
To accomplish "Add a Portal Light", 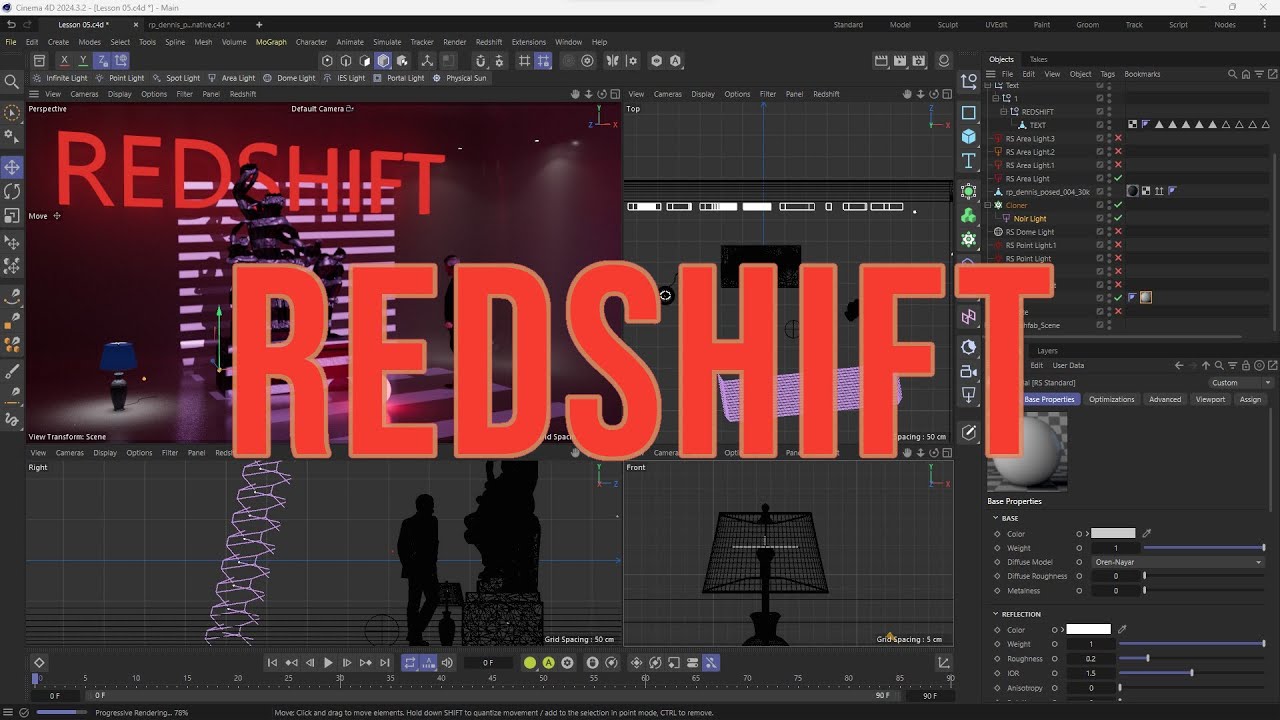I will pos(398,78).
